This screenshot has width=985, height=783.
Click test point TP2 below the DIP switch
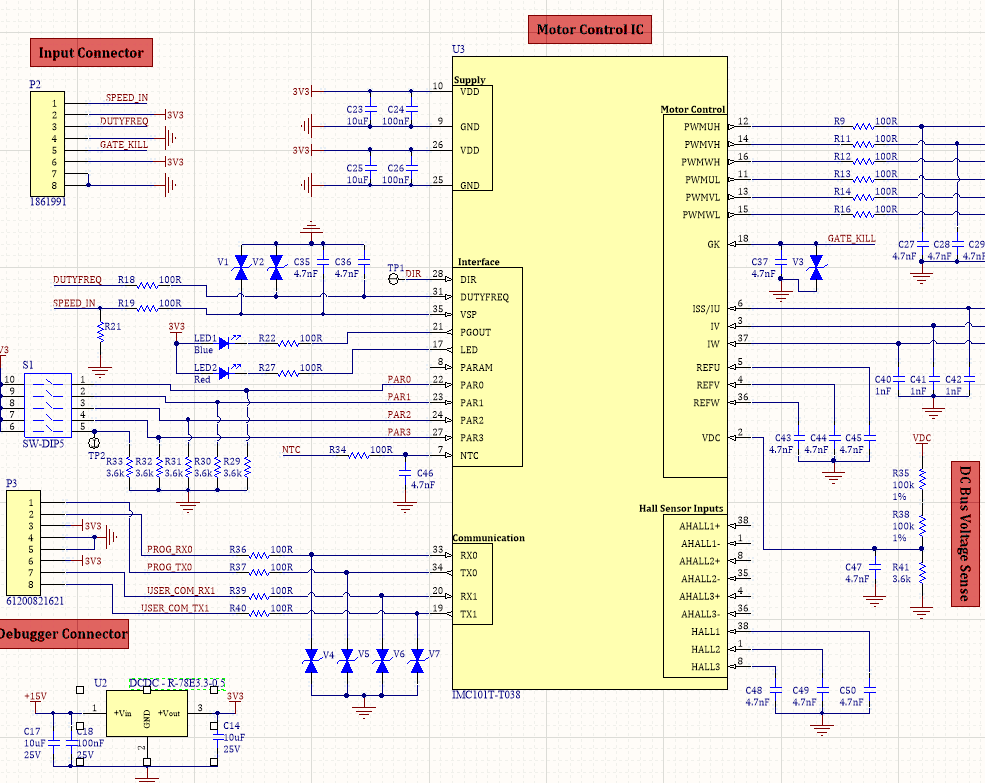(x=95, y=442)
